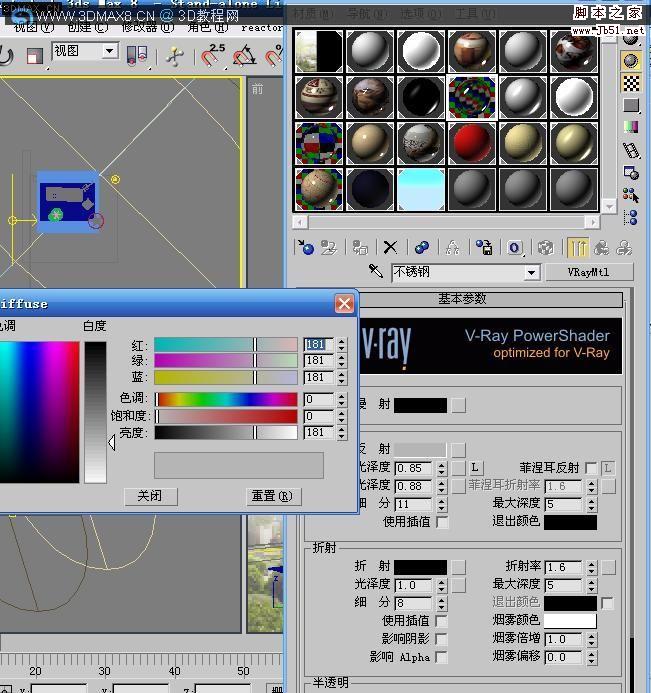The image size is (651, 693).
Task: Click 亮度 value spinner arrows
Action: click(x=341, y=432)
